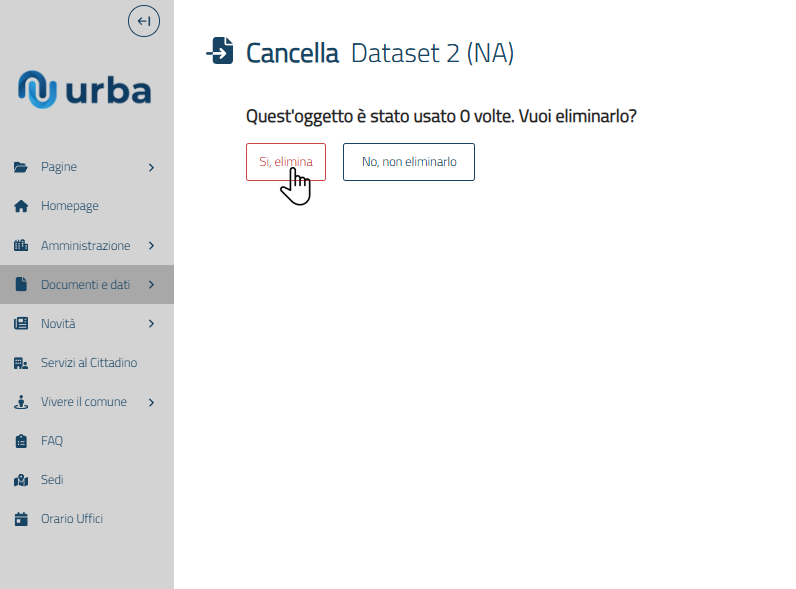The width and height of the screenshot is (796, 589).
Task: Click the Homepage house icon
Action: [20, 206]
